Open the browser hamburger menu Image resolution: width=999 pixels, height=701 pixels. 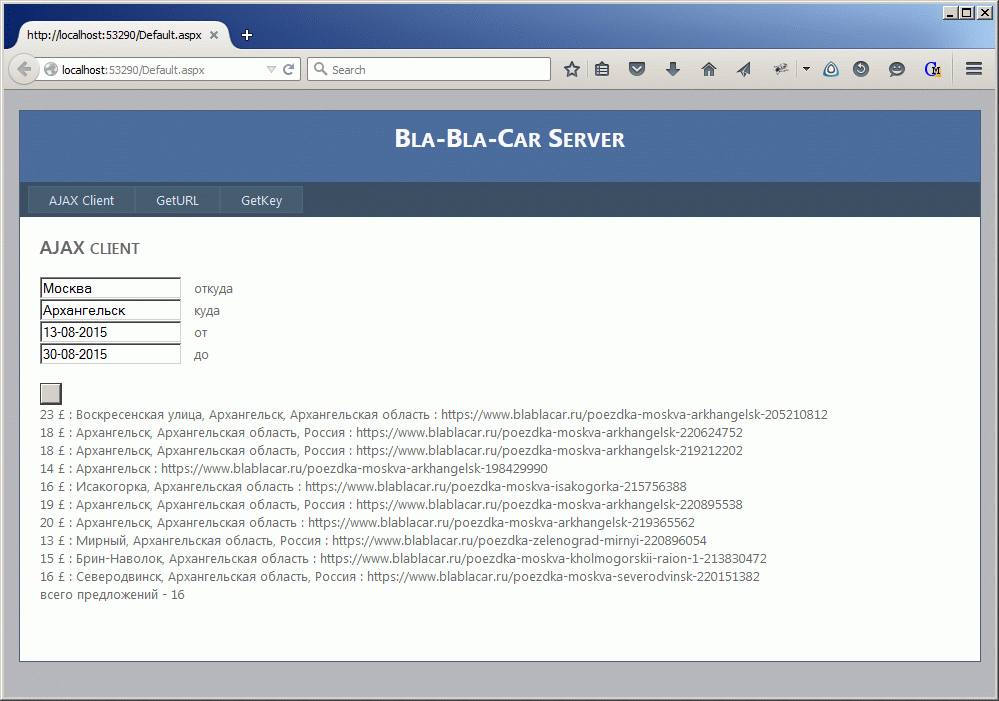click(x=974, y=69)
